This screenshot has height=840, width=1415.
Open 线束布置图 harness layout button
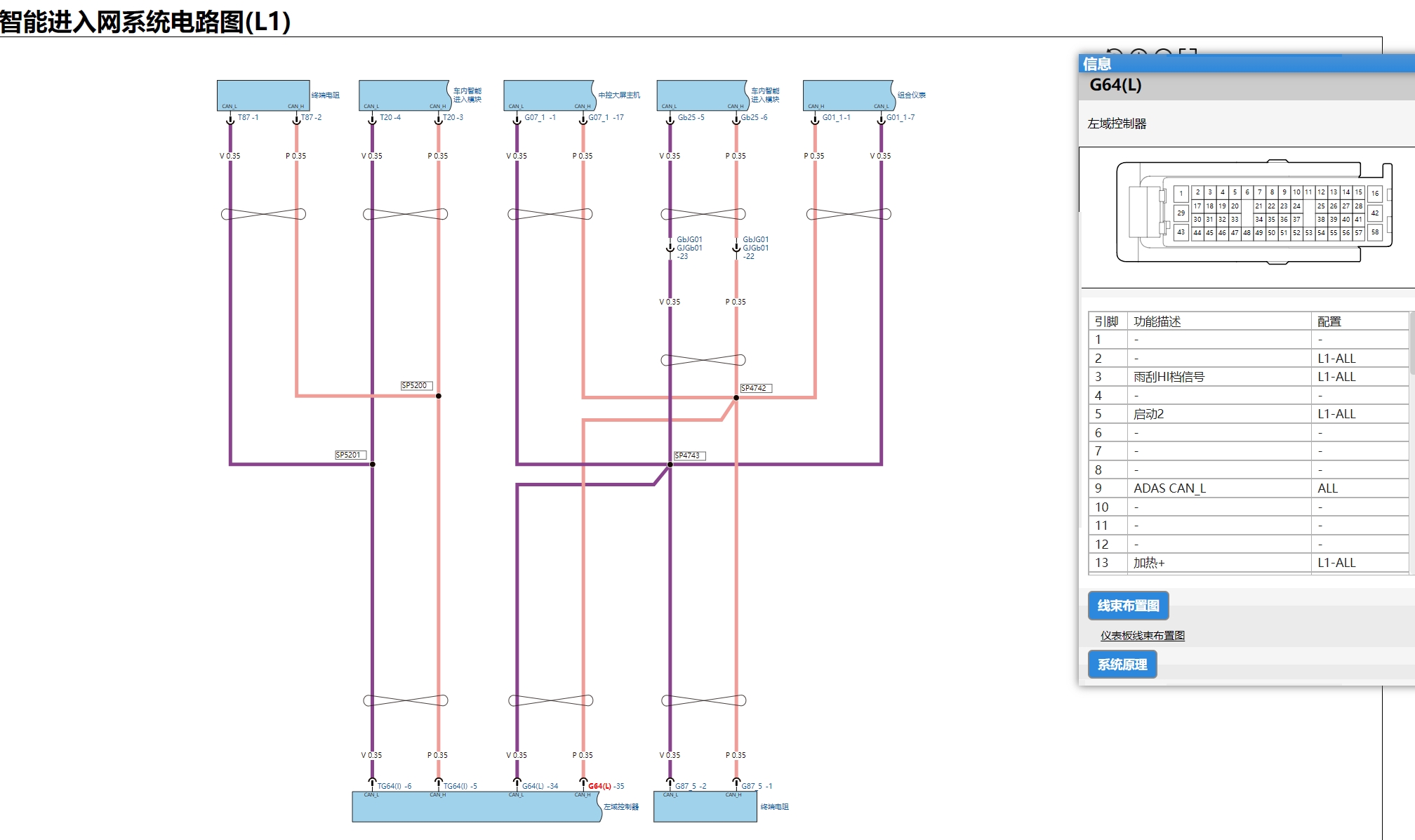[1128, 606]
